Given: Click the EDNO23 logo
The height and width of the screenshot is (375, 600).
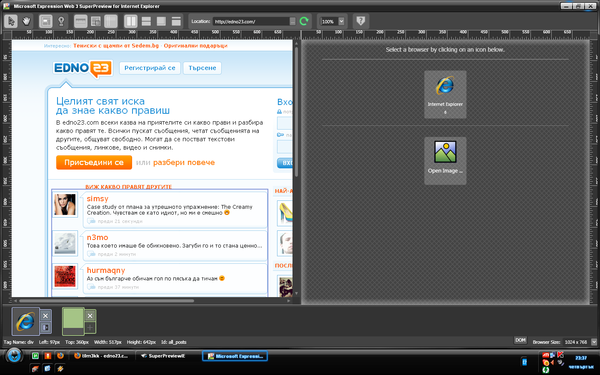Looking at the screenshot, I should coord(83,68).
